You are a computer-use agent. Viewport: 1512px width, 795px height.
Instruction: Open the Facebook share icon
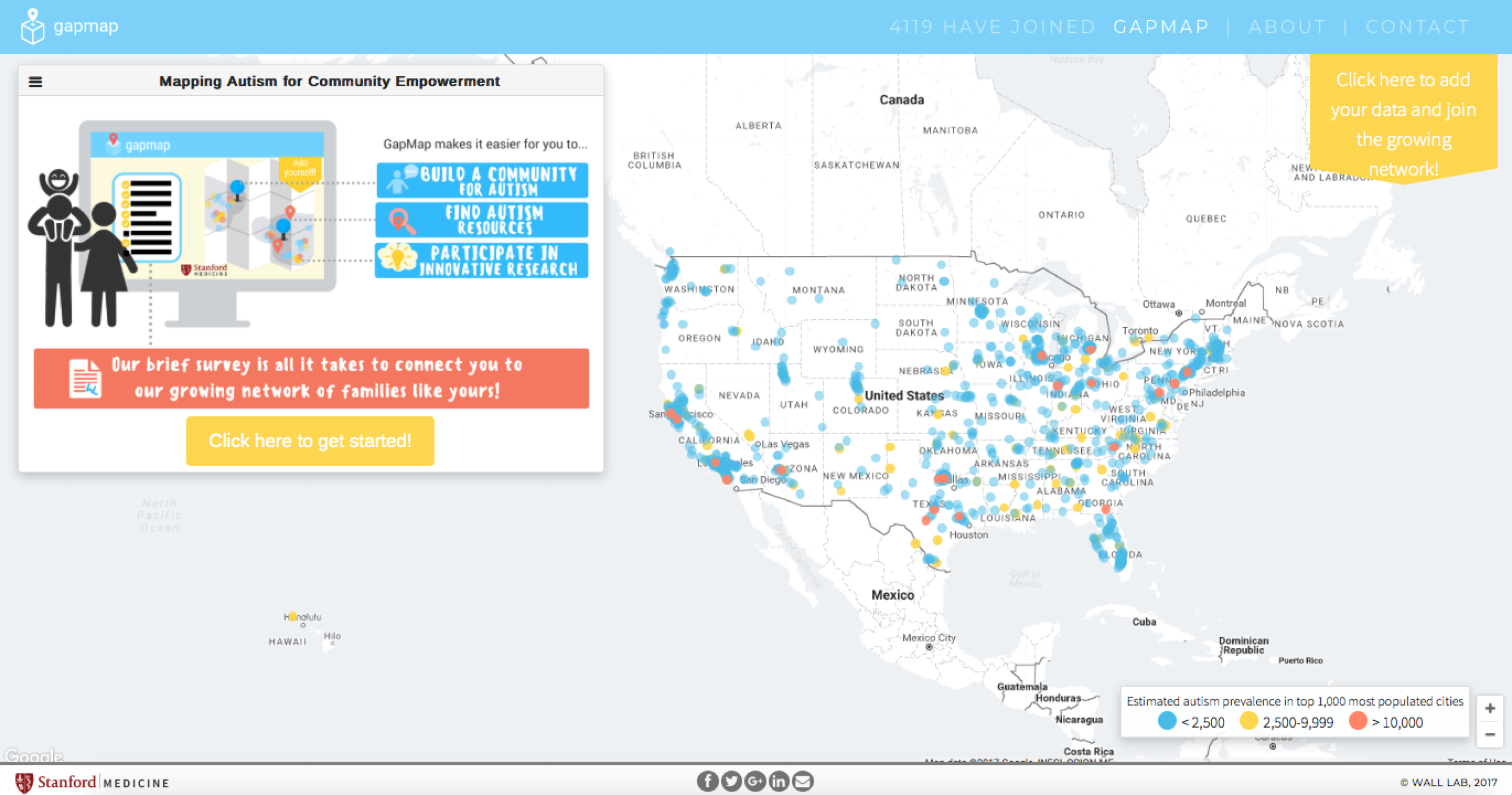(x=707, y=781)
